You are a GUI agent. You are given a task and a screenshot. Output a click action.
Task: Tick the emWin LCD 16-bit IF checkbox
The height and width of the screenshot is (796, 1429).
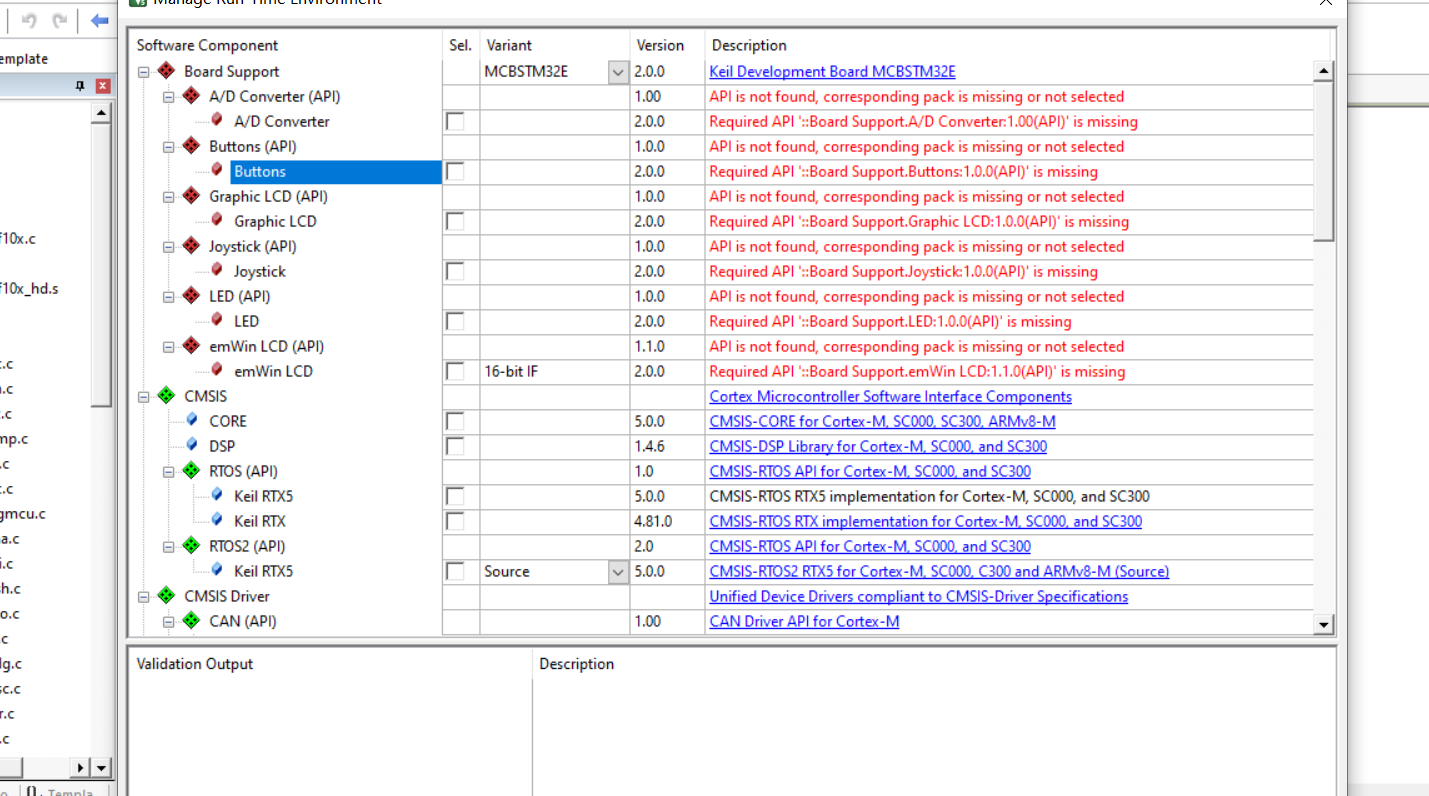coord(456,371)
